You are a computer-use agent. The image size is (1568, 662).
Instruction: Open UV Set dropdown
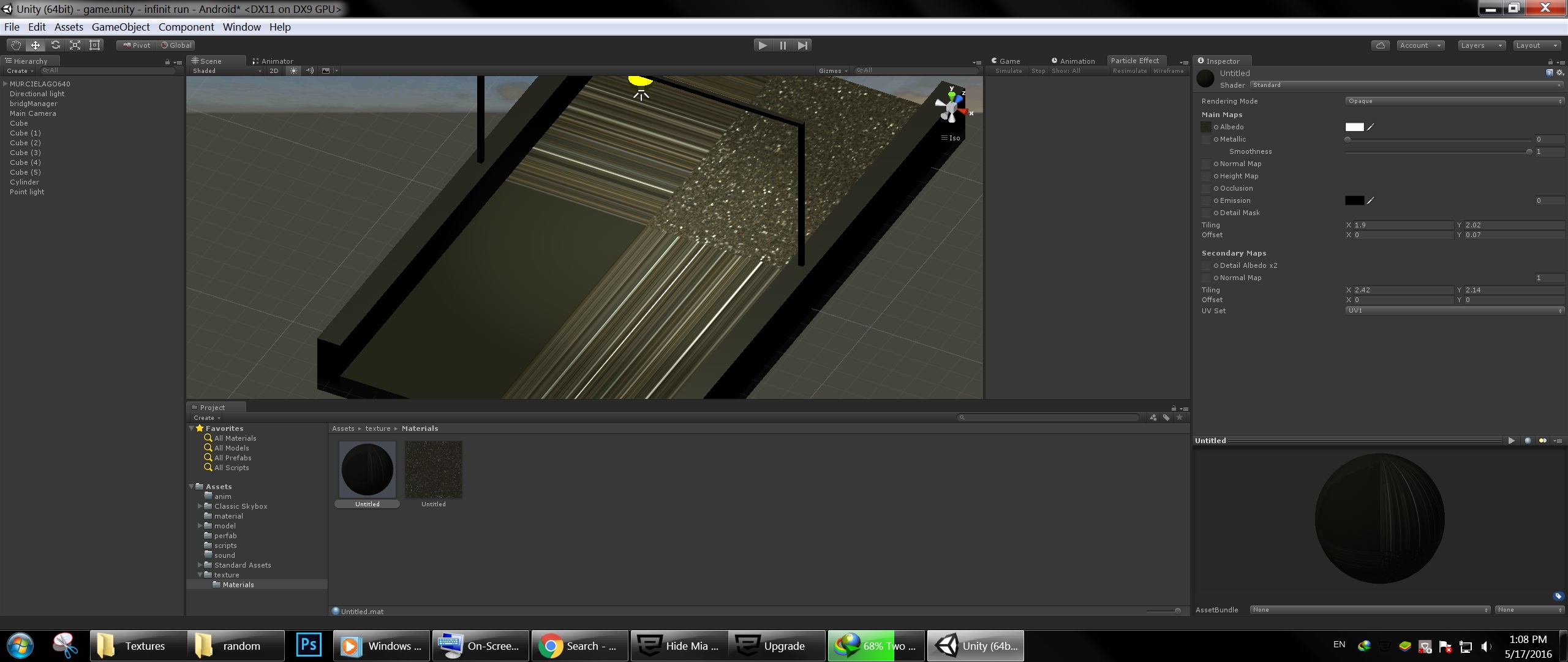tap(1454, 311)
